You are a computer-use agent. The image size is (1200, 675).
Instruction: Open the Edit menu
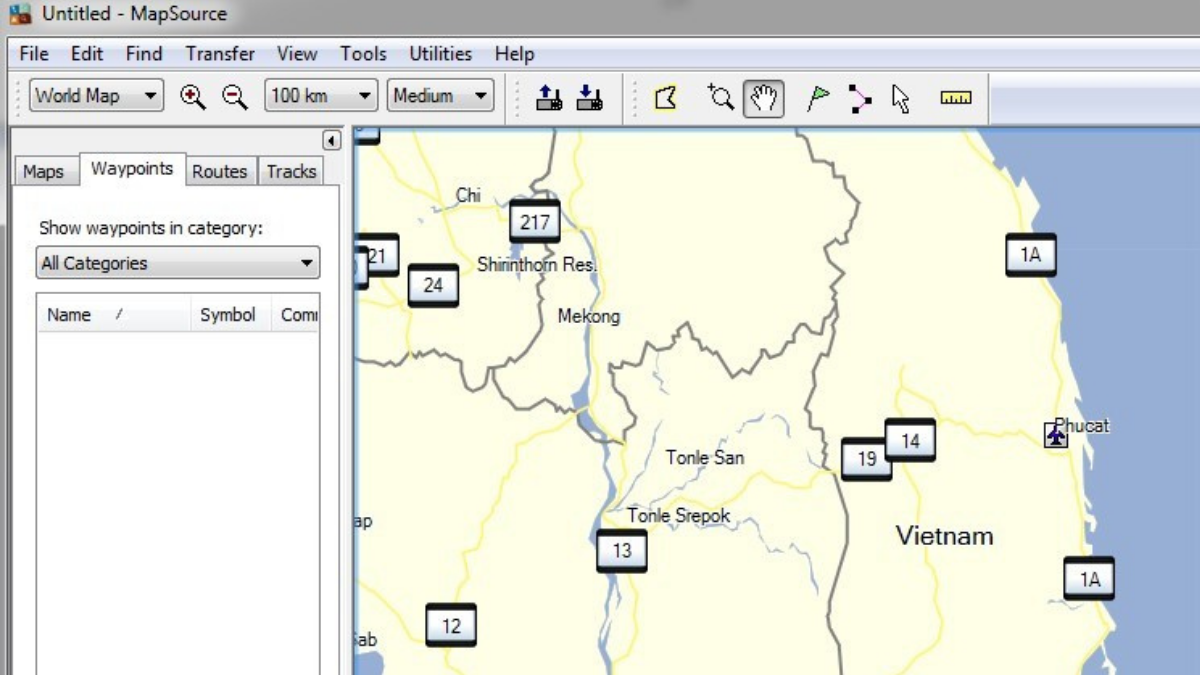[87, 54]
